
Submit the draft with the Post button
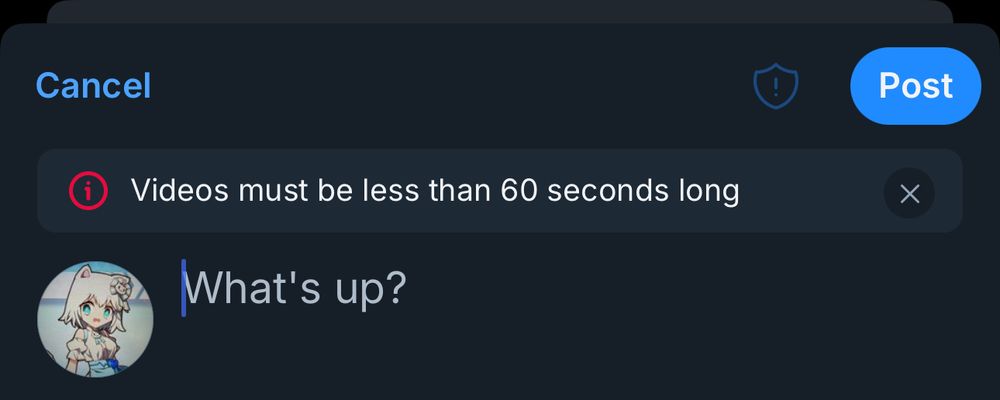pos(915,86)
